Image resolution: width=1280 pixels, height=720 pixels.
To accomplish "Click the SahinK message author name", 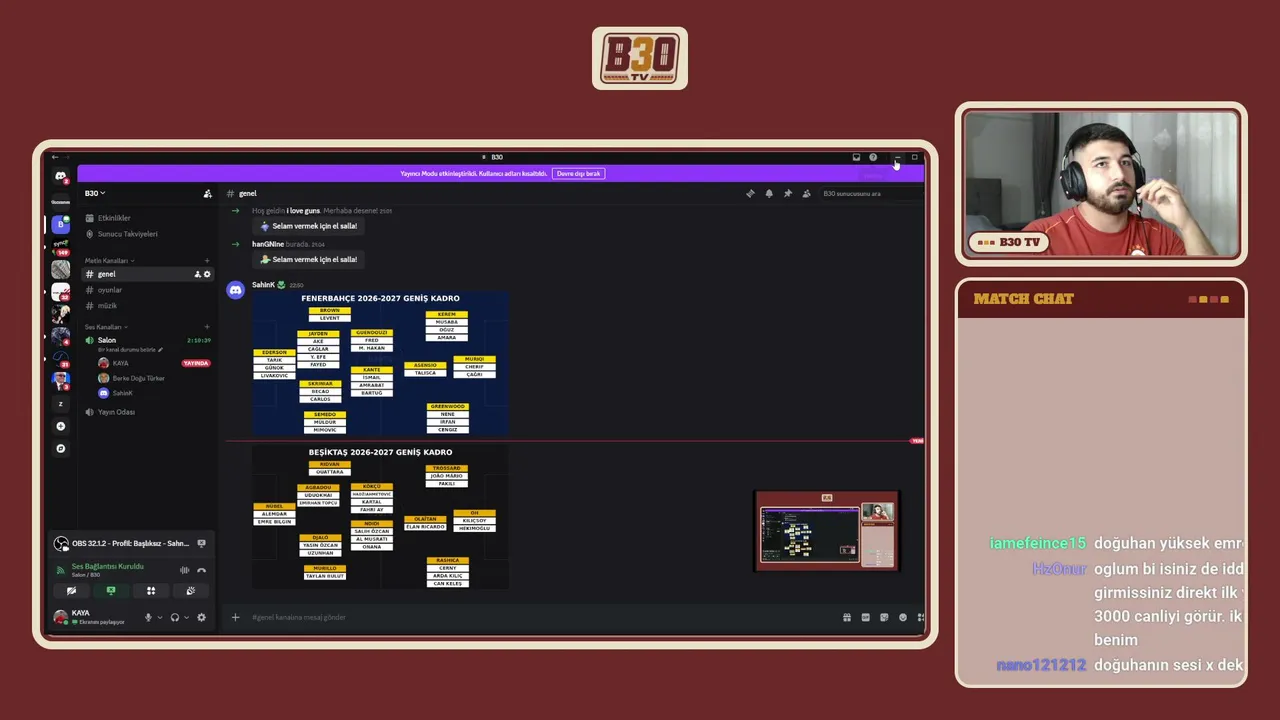I will pos(263,285).
